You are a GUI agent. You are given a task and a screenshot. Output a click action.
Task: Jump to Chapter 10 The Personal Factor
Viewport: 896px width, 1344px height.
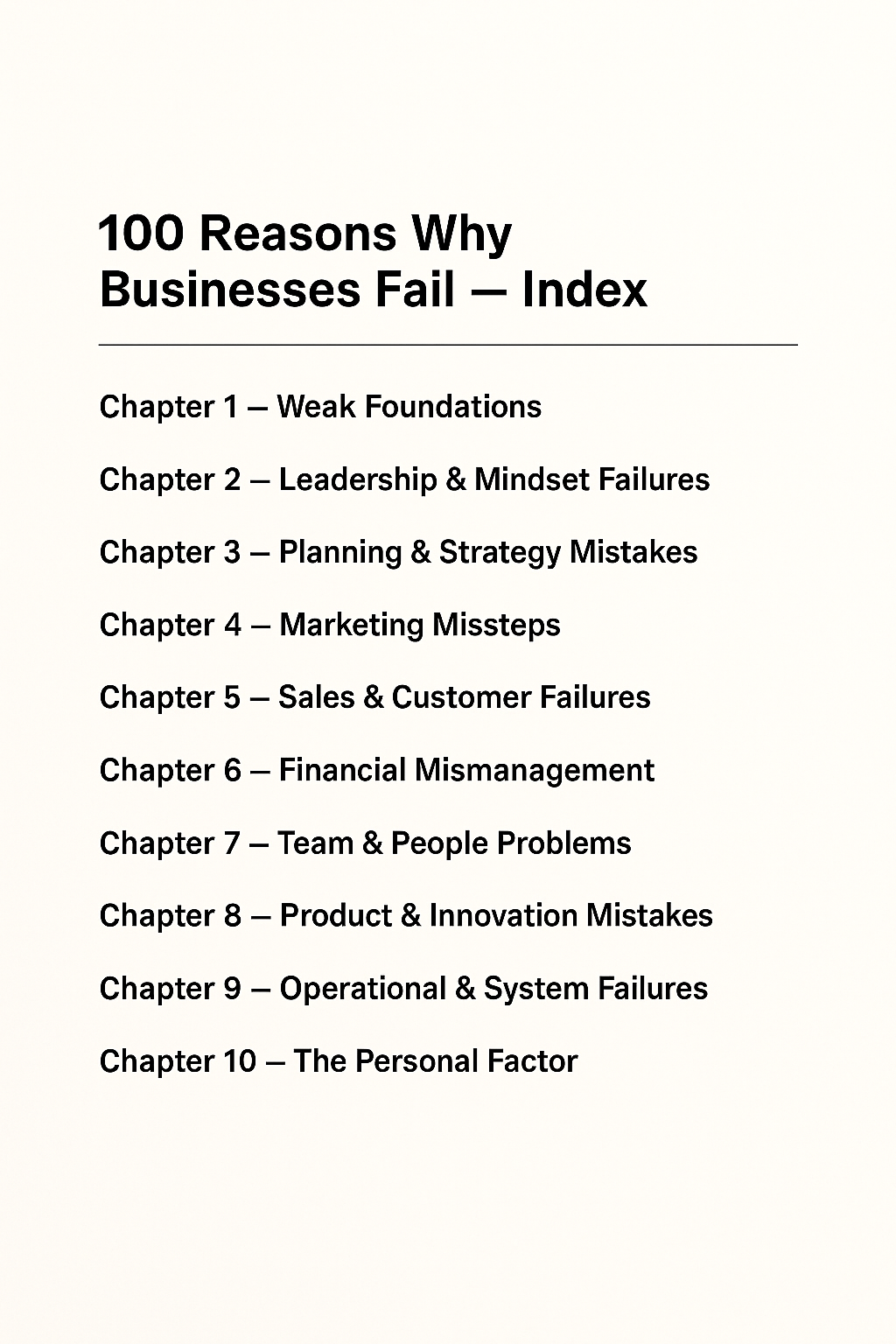[x=339, y=1061]
